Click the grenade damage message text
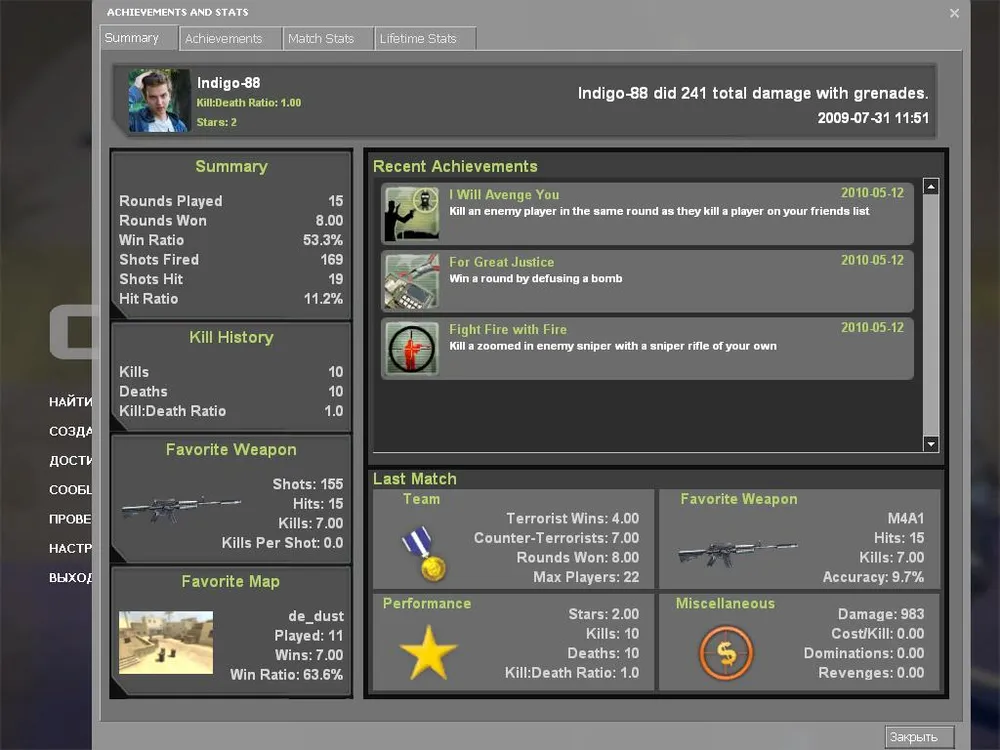Screen dimensions: 1000x750 pos(753,93)
